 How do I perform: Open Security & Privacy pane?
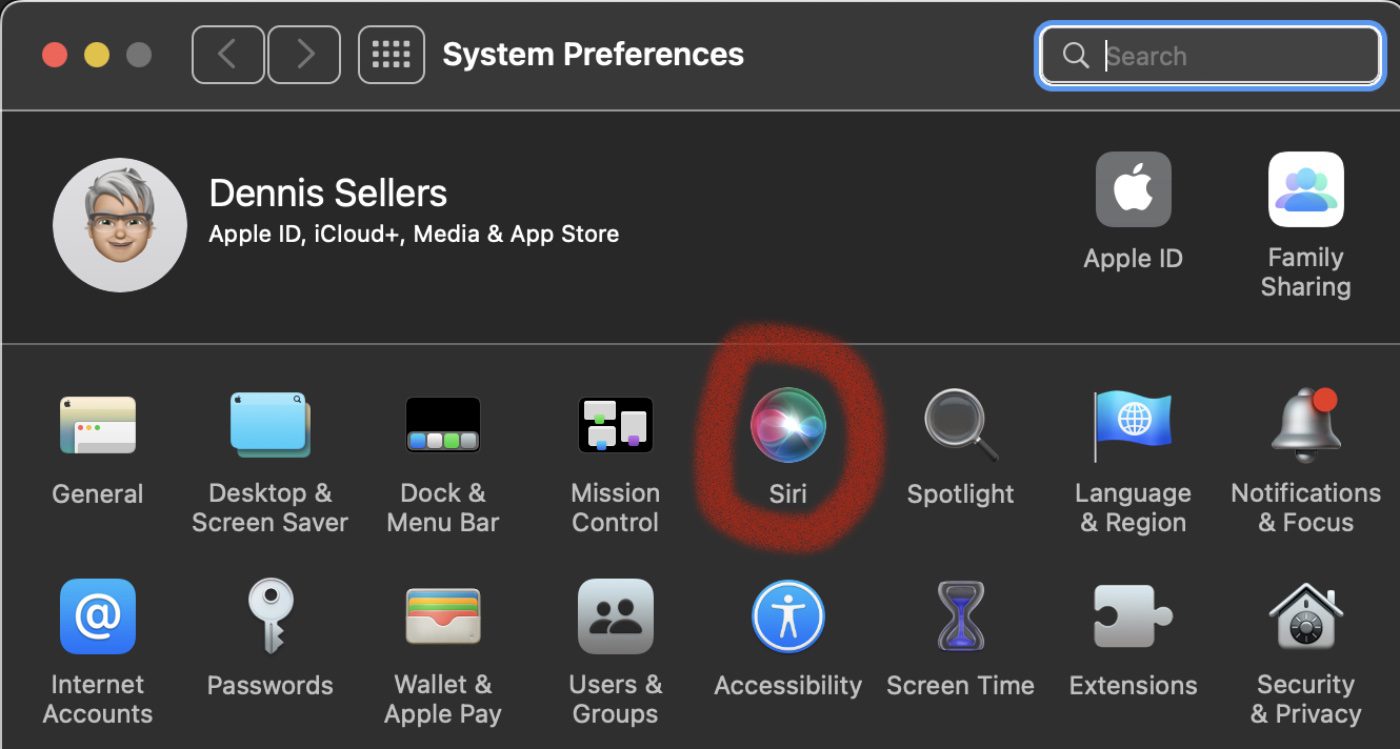pyautogui.click(x=1305, y=616)
